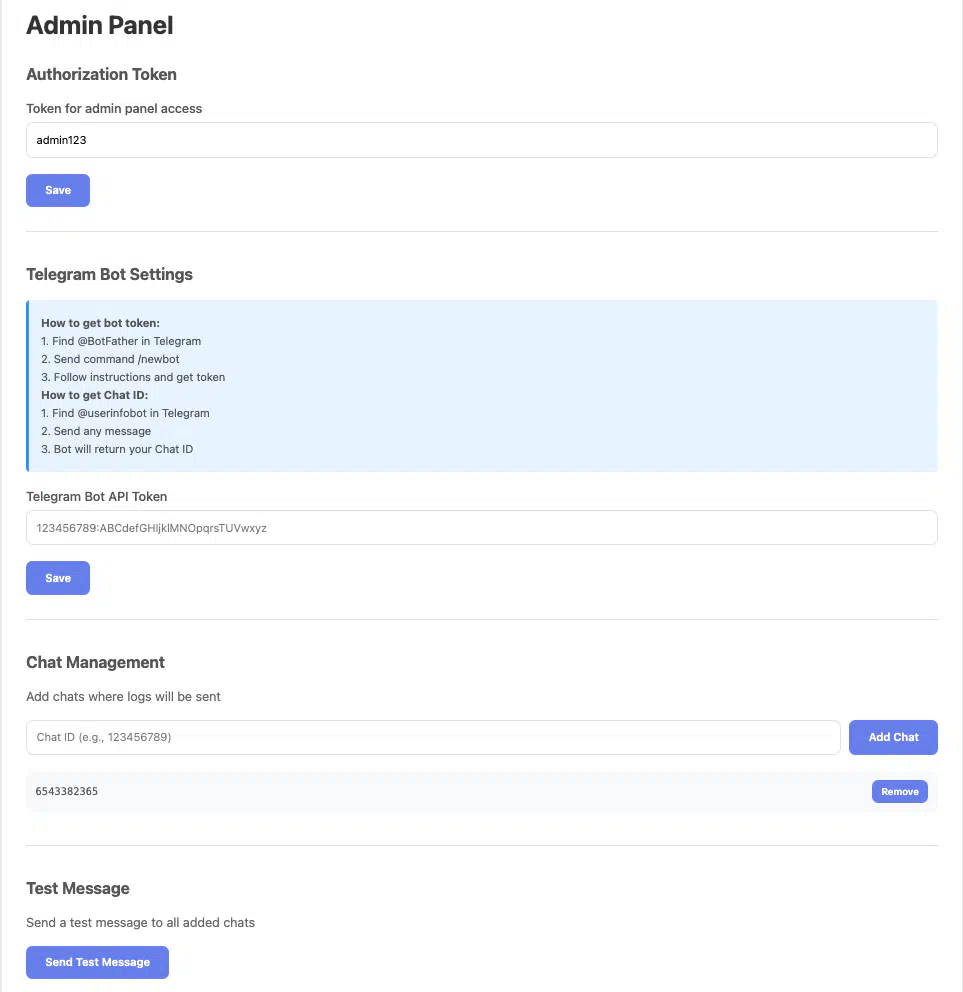Focus the Telegram Bot API Token field
Image resolution: width=963 pixels, height=992 pixels.
click(x=481, y=528)
